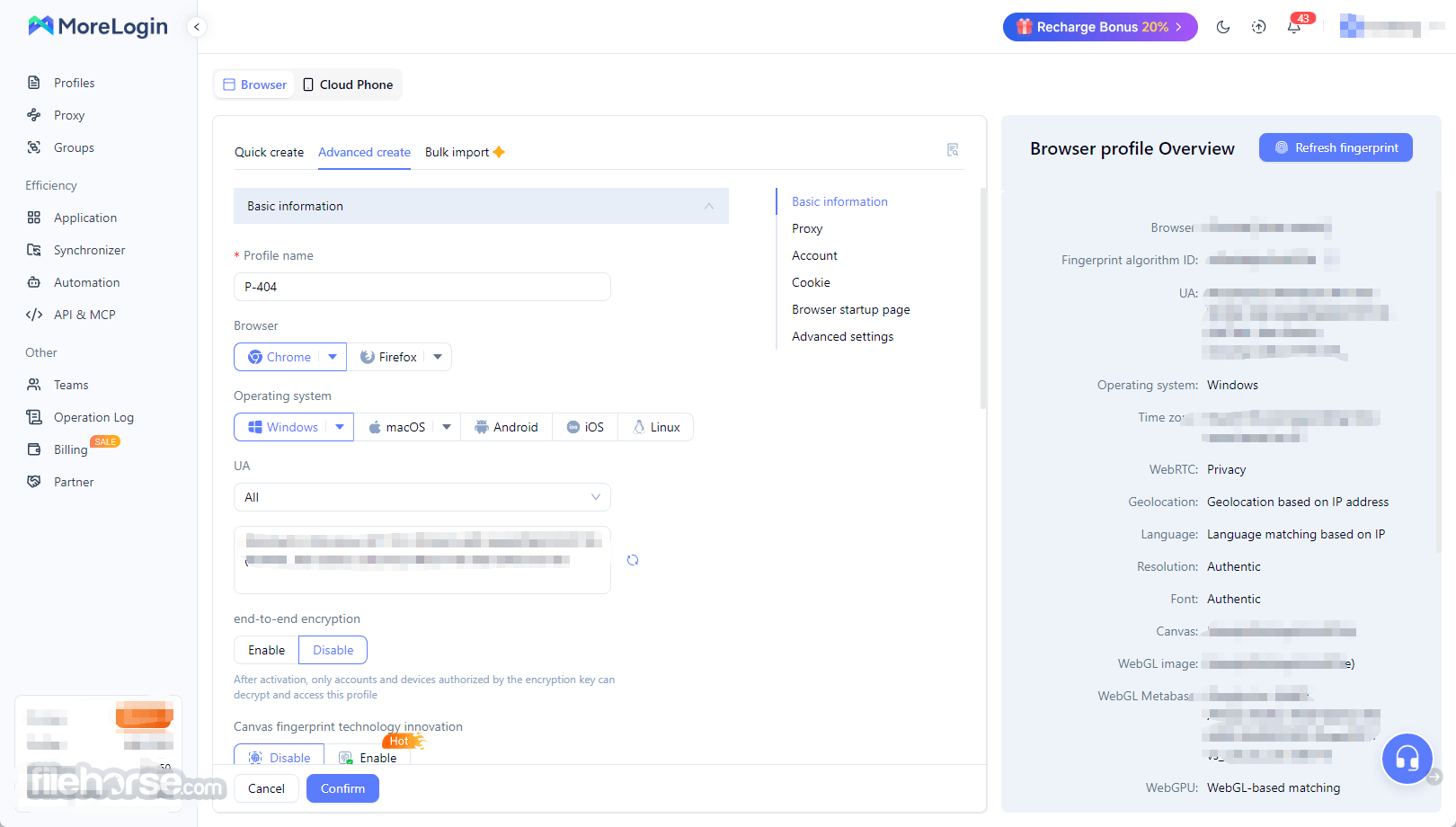The width and height of the screenshot is (1456, 827).
Task: Open Firefox version dropdown arrow
Action: pos(438,357)
